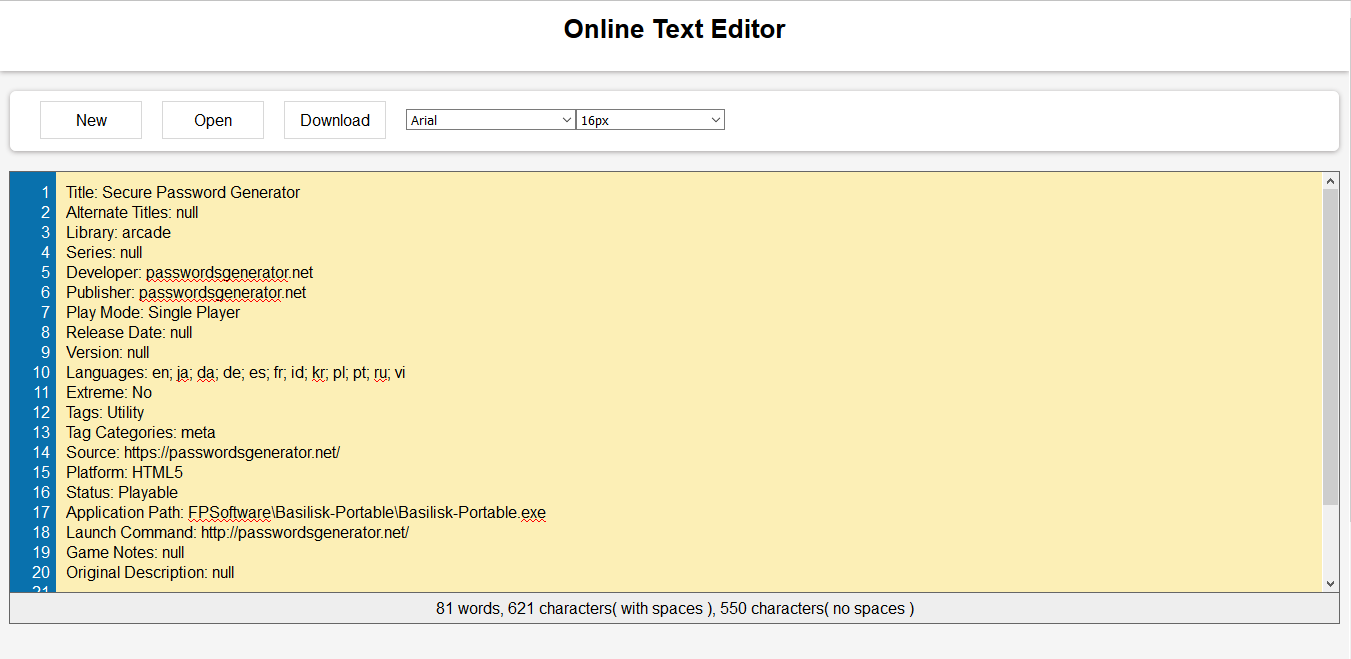Click the 'Tags: Utility' line
The image size is (1351, 659).
click(105, 412)
